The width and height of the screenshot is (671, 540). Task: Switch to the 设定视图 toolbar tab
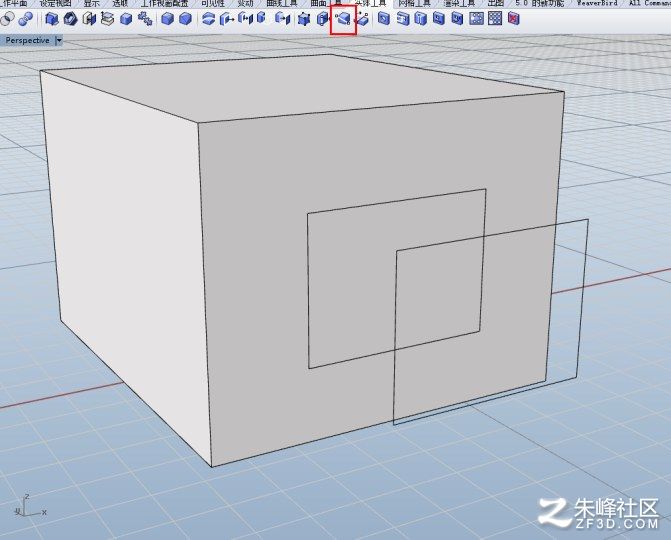pyautogui.click(x=55, y=3)
